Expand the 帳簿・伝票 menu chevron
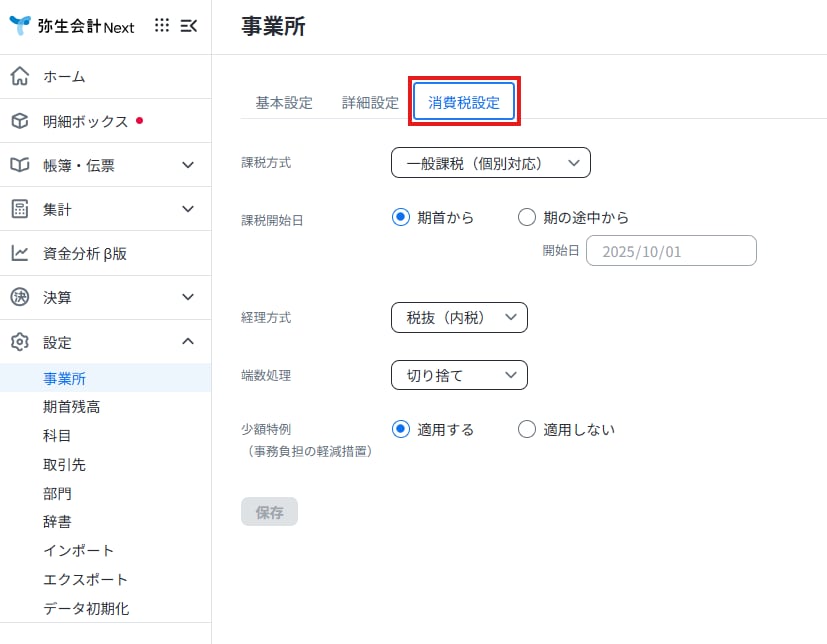 pos(188,165)
